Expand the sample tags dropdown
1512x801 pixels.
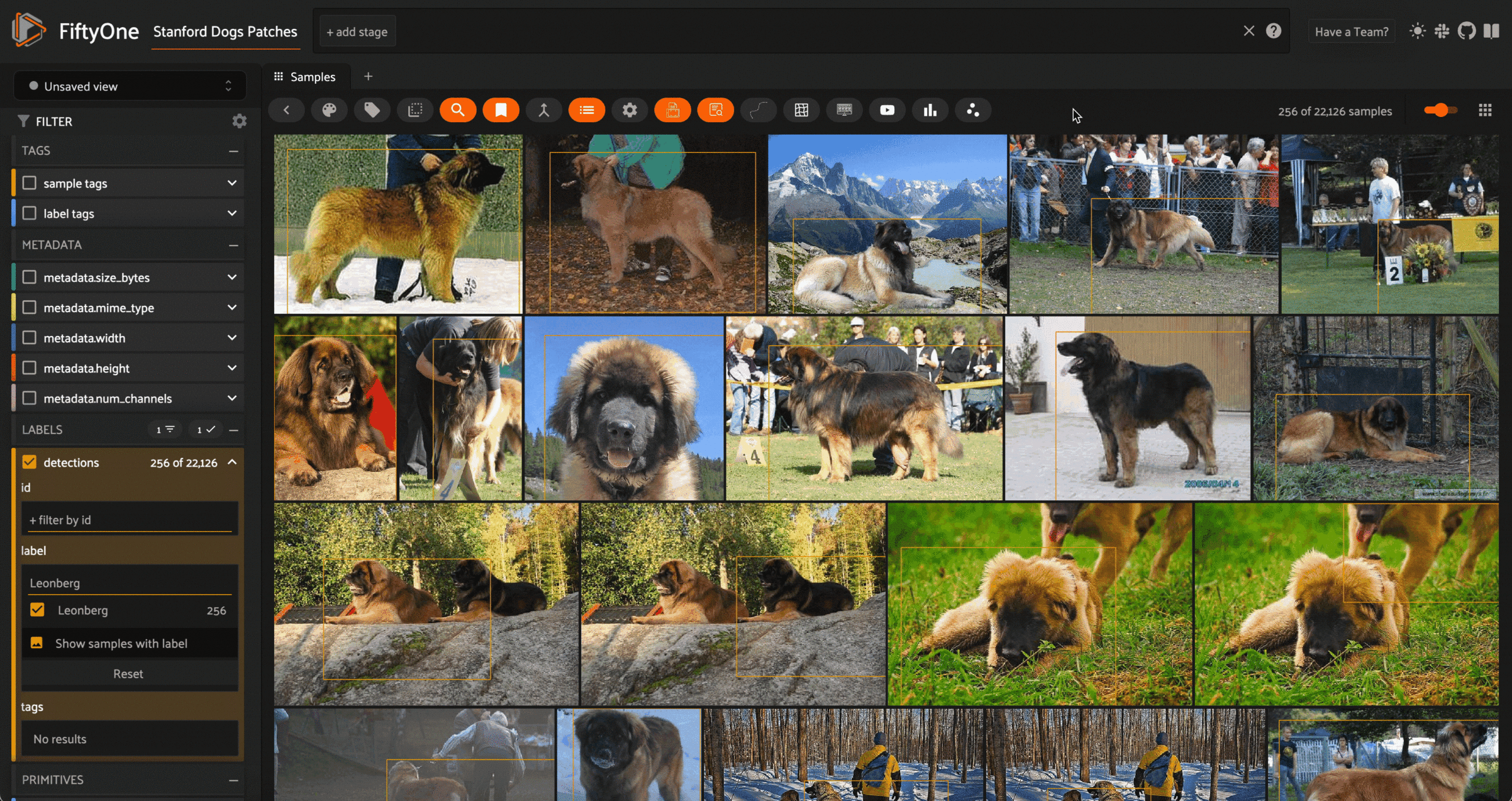click(232, 183)
